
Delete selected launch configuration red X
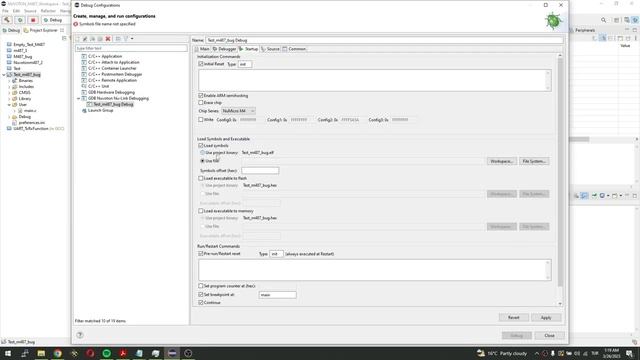[x=108, y=39]
